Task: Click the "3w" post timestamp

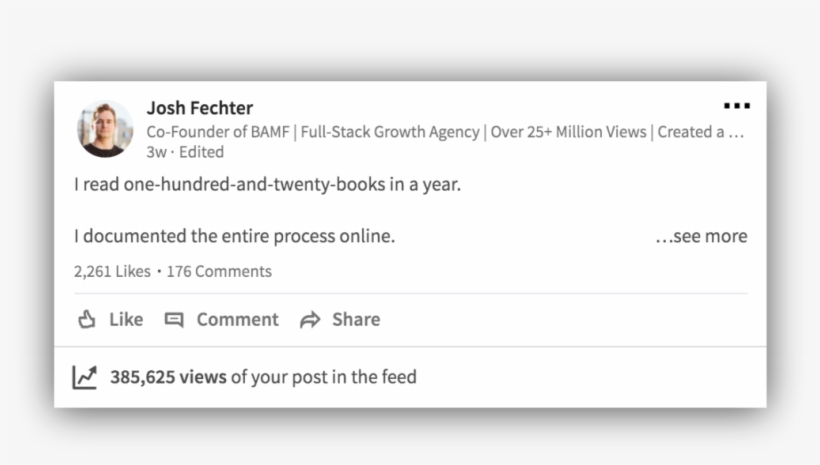Action: [156, 152]
